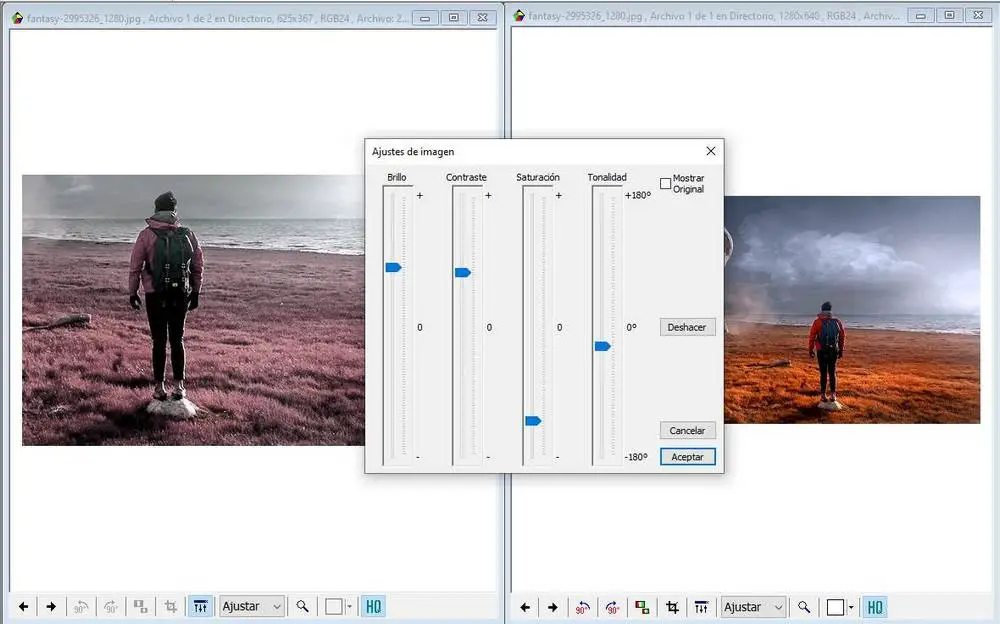Open resize tool in left window toolbar
This screenshot has width=1000, height=624.
(x=141, y=606)
